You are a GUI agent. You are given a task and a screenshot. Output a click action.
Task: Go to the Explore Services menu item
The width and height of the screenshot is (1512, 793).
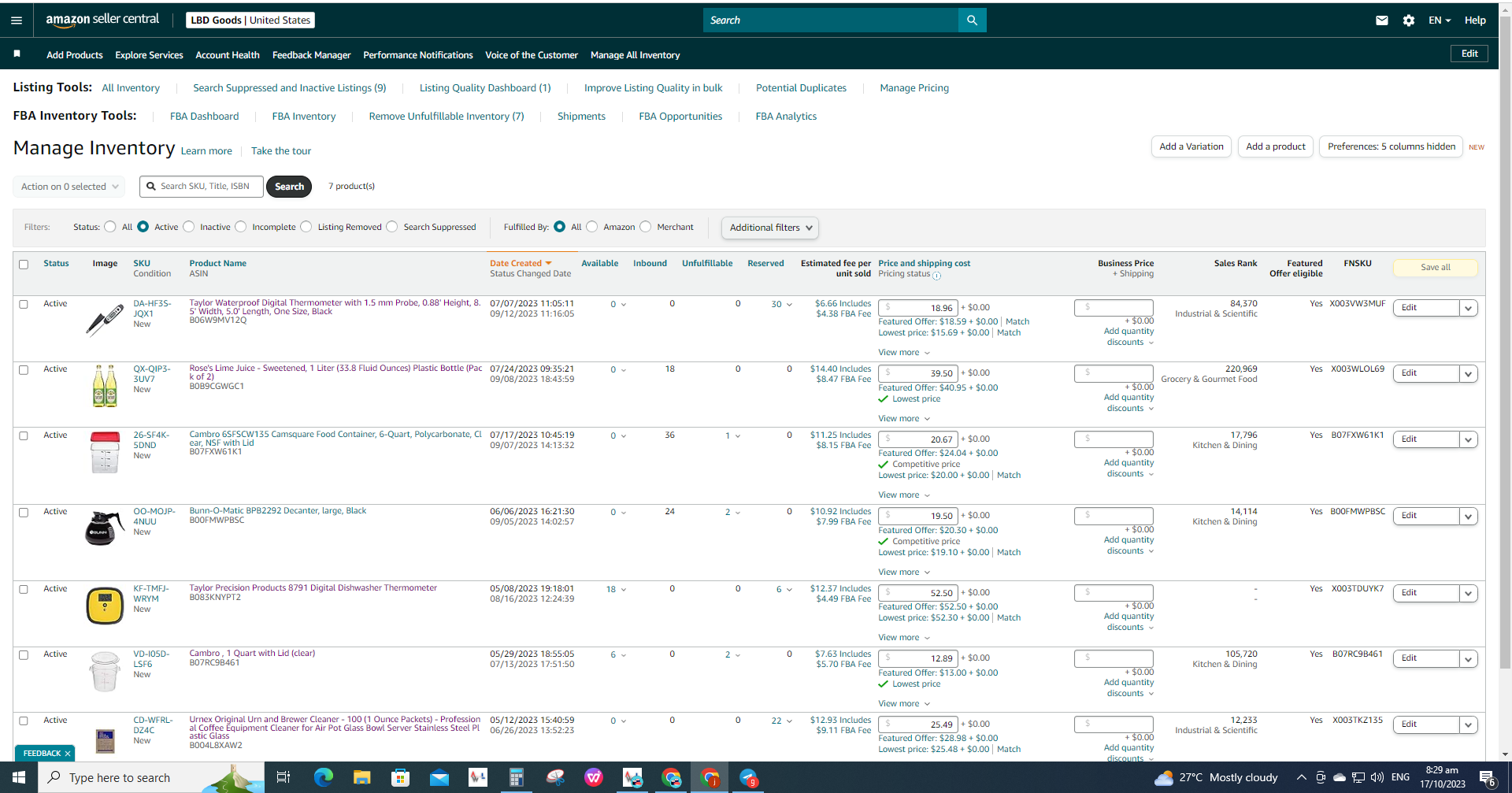(149, 55)
